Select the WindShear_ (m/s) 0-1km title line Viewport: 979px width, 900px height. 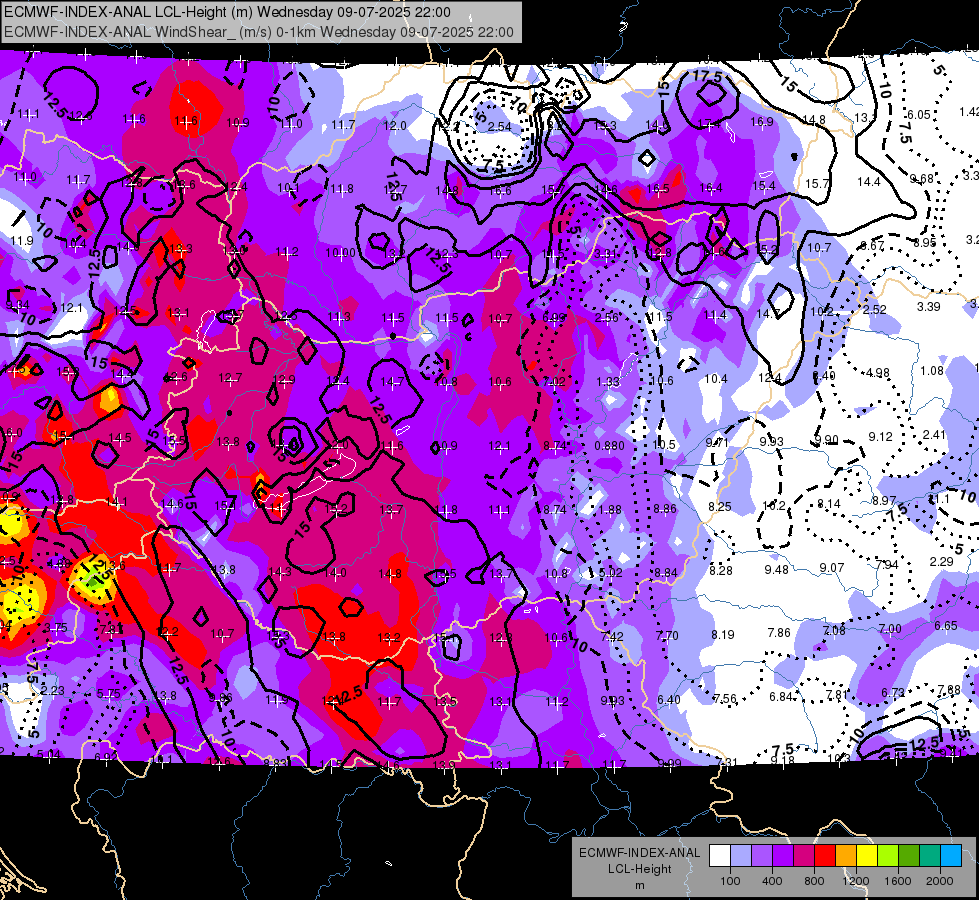(x=259, y=32)
